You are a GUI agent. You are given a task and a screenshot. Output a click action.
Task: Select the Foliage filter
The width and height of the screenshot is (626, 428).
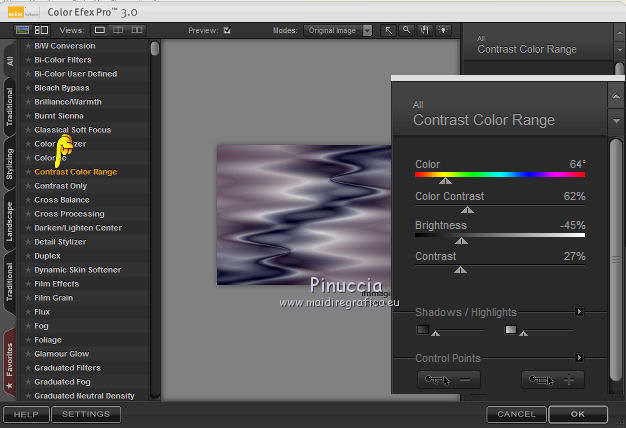48,340
